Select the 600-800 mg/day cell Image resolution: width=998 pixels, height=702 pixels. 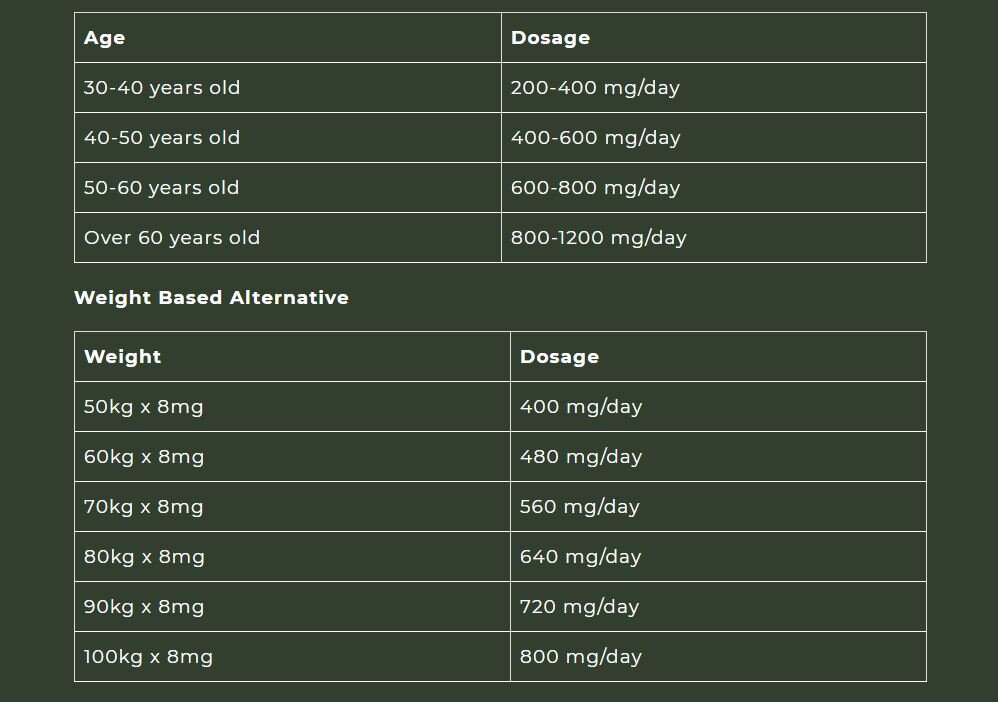tap(713, 188)
